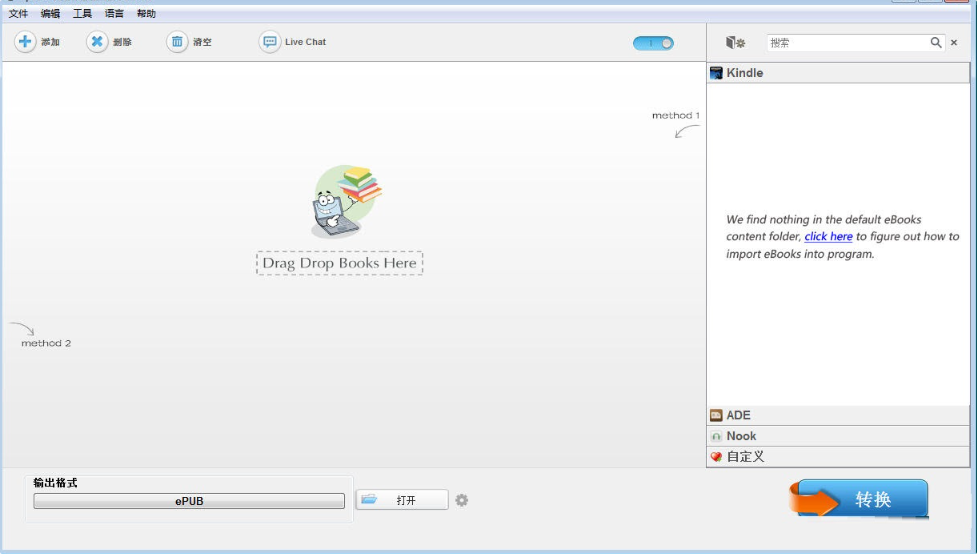Open the library settings book-gear icon
The image size is (977, 554).
point(735,42)
